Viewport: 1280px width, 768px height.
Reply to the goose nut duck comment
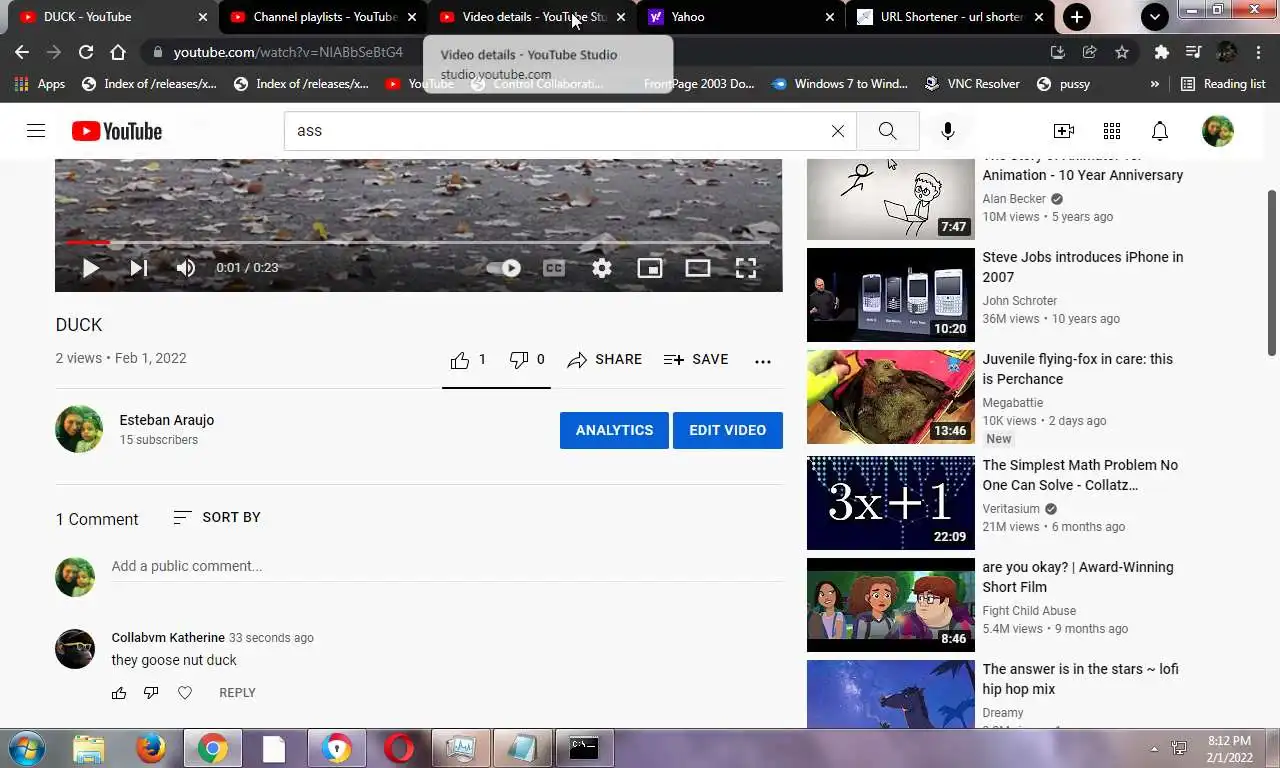237,693
